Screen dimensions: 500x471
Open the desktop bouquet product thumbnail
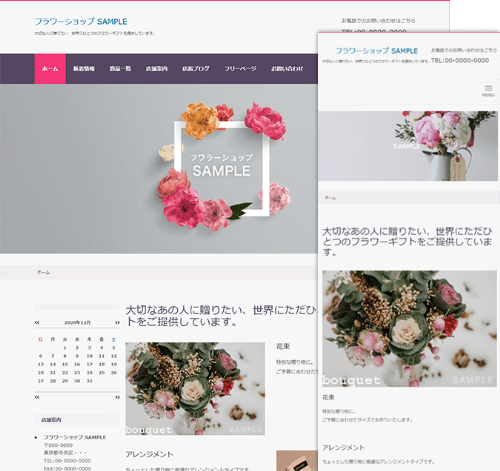coord(195,388)
